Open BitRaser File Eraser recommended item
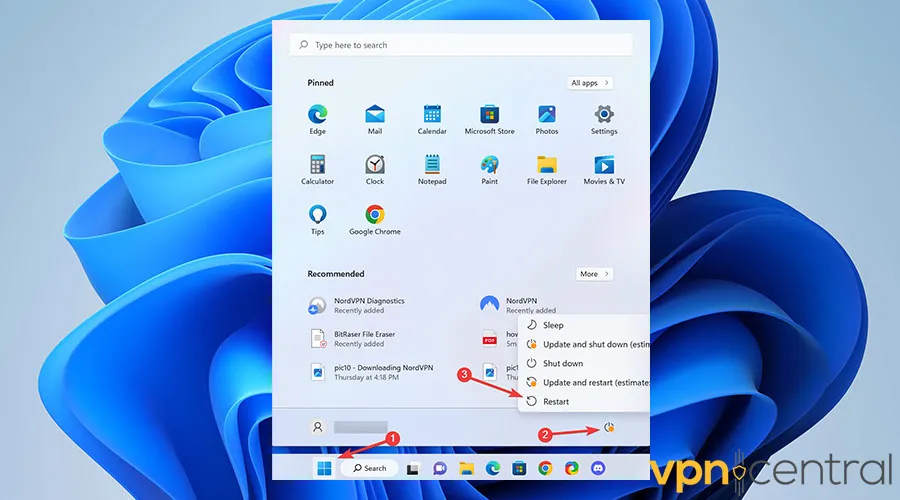The height and width of the screenshot is (500, 900). click(352, 339)
